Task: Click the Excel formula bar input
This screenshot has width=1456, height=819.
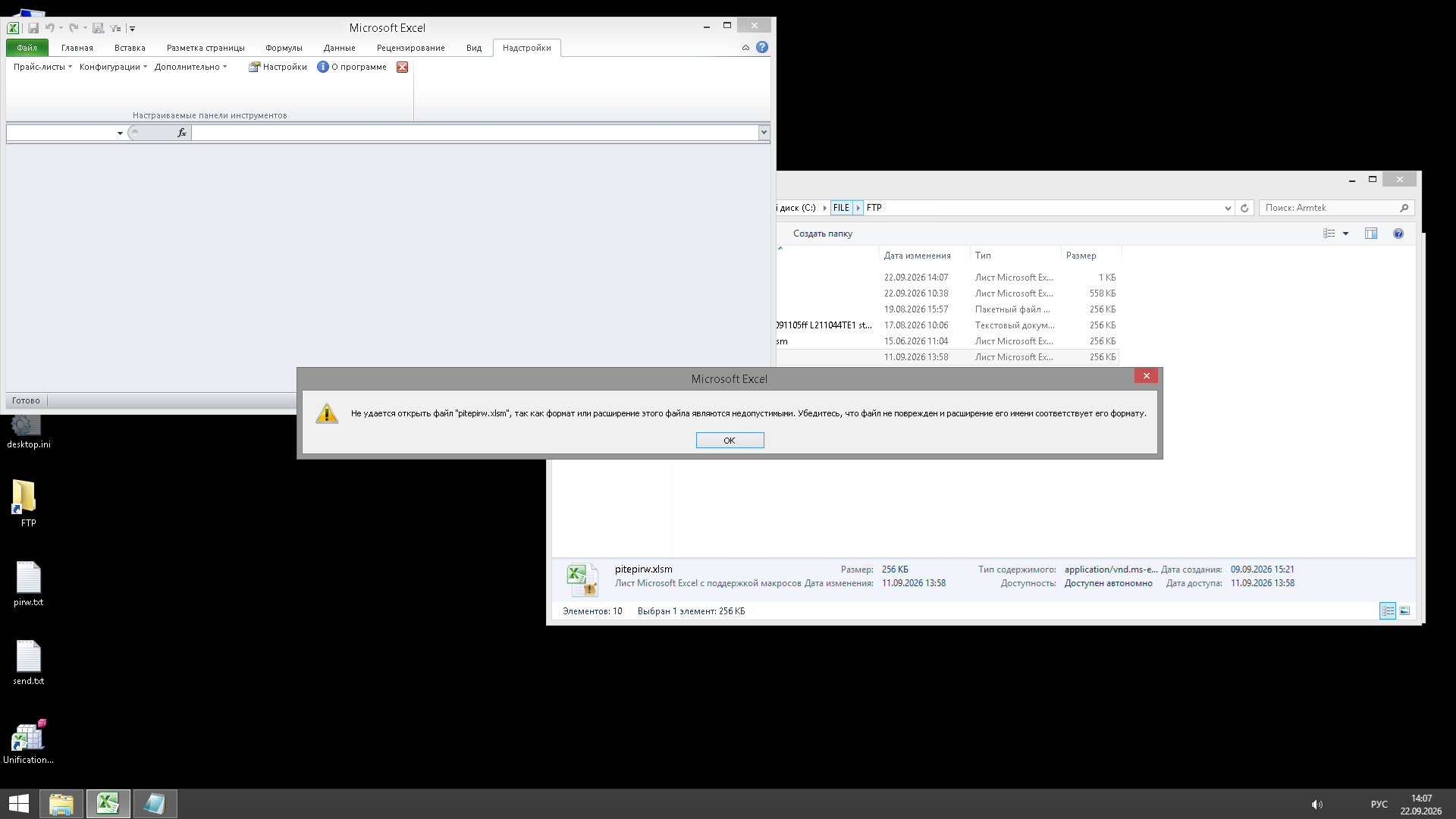Action: point(475,133)
